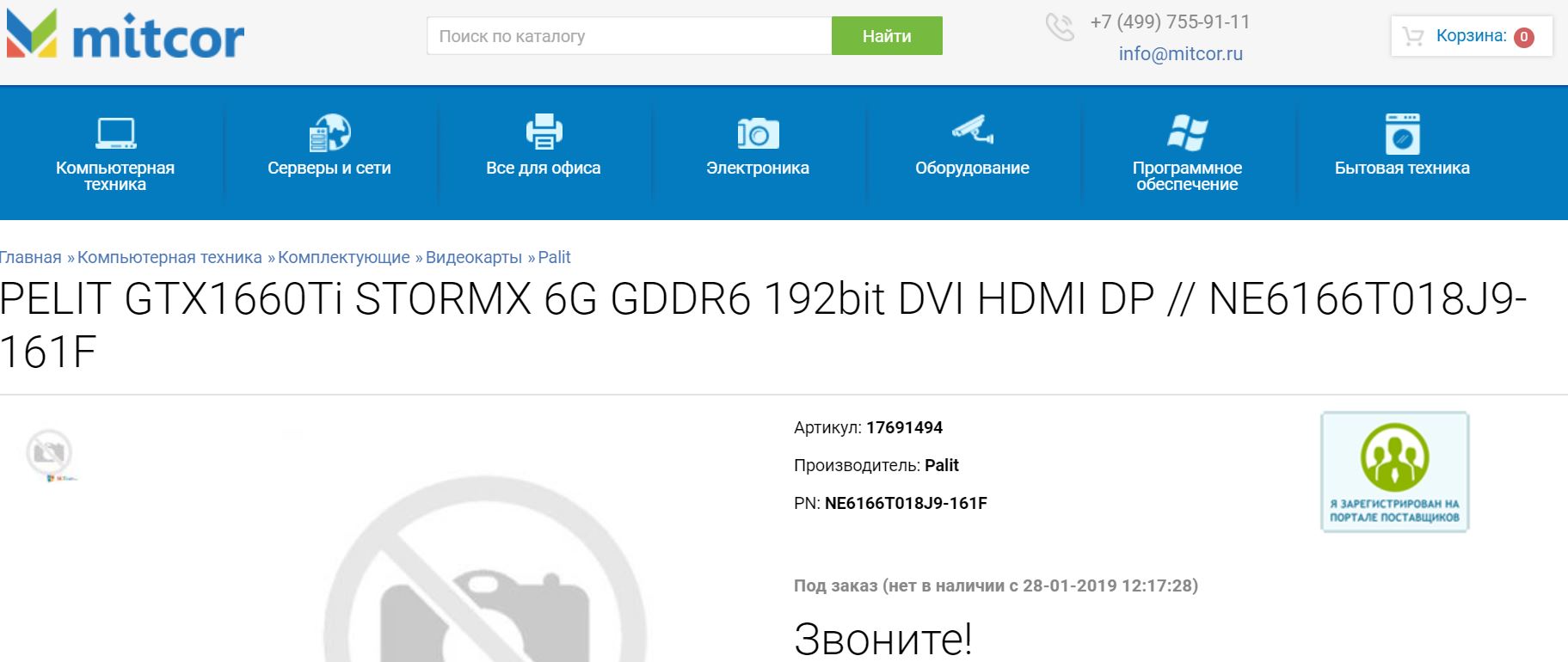Click the Windows flag software icon

1187,132
